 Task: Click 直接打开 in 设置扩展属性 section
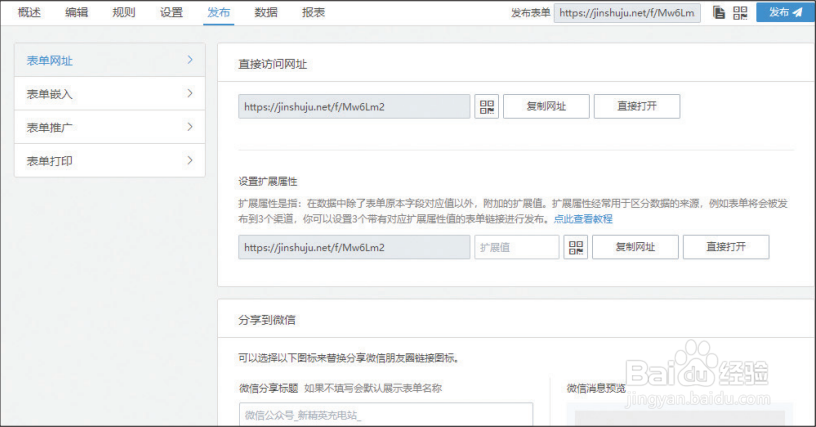[726, 247]
